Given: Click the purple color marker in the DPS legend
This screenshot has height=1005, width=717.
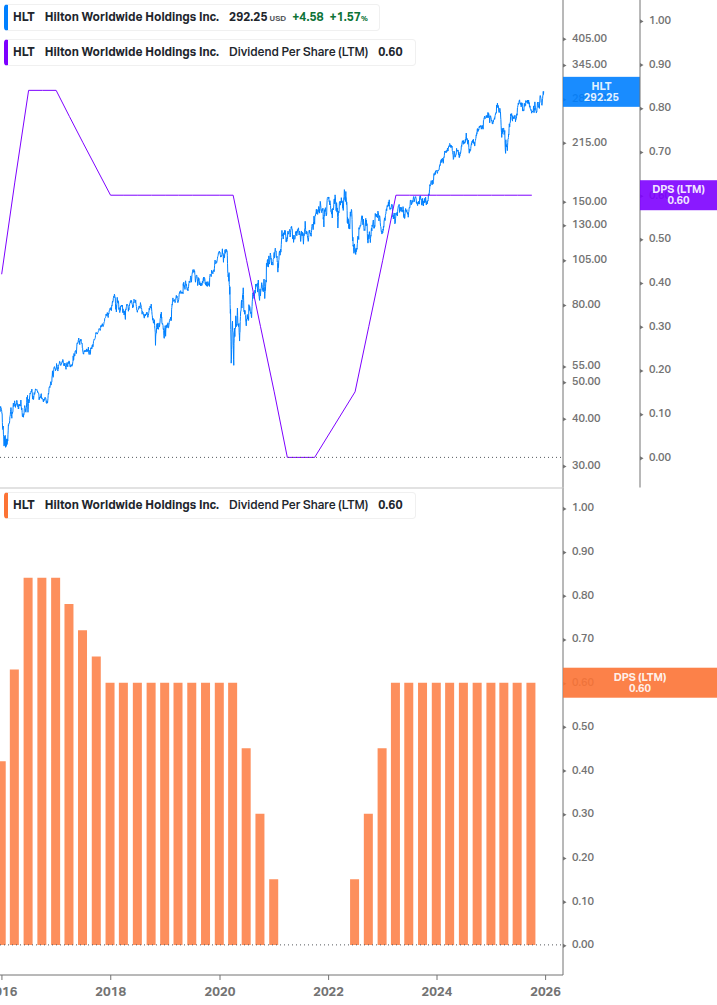Looking at the screenshot, I should (x=6, y=53).
